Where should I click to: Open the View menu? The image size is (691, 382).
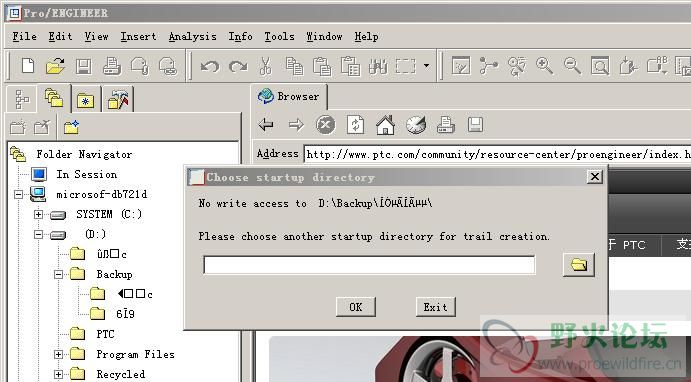97,37
